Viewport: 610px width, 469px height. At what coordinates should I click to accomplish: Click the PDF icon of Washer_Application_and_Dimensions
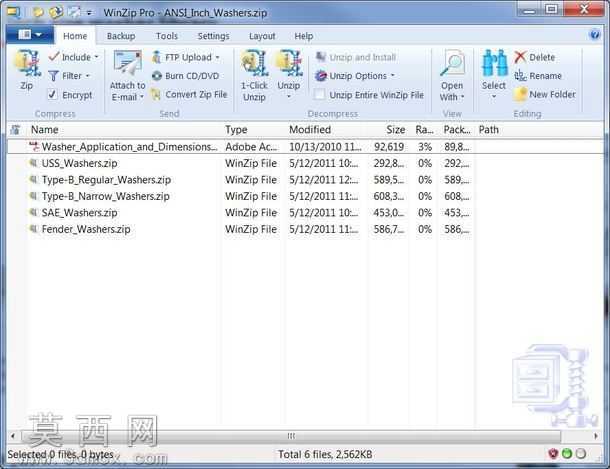coord(34,147)
